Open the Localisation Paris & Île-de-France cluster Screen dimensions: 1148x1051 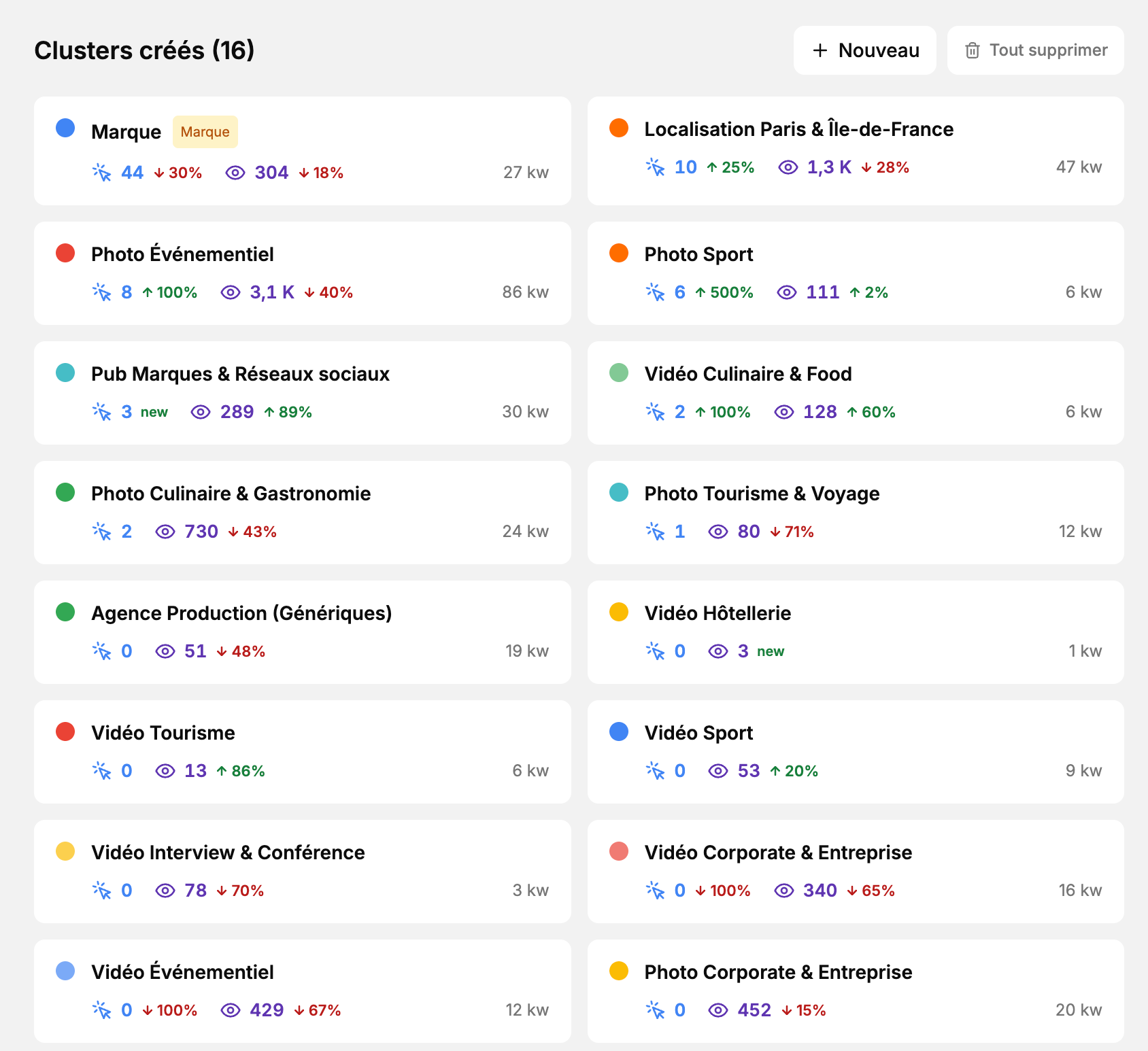[799, 129]
